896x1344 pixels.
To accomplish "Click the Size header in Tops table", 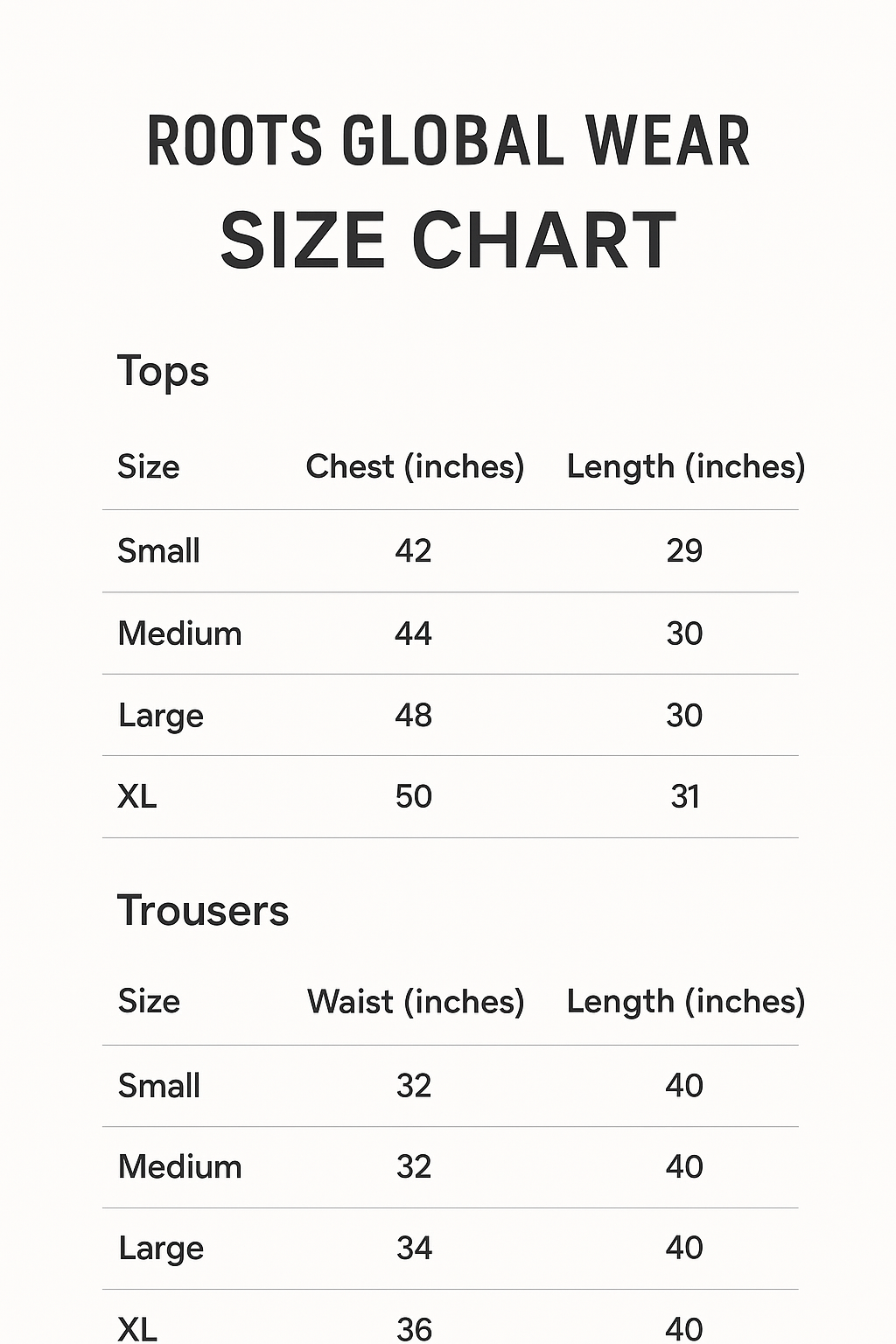I will click(x=149, y=466).
